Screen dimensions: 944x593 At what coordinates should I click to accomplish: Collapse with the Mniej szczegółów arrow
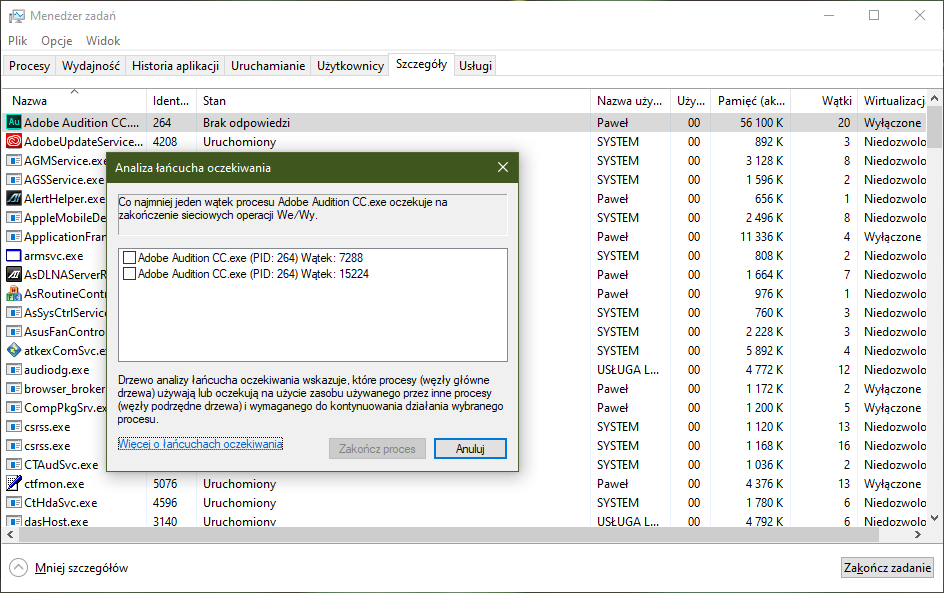19,567
